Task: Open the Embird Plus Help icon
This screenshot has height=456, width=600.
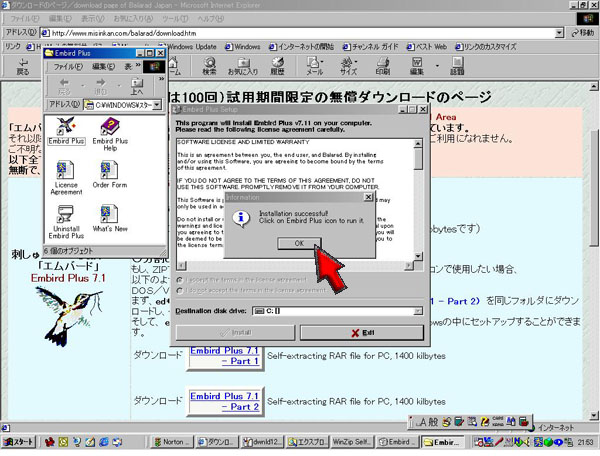Action: click(x=110, y=134)
